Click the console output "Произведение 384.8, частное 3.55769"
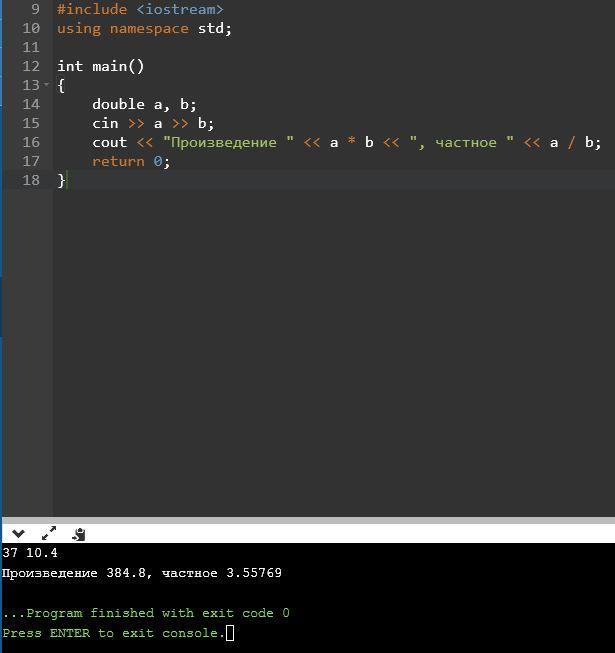The height and width of the screenshot is (653, 615). (142, 573)
